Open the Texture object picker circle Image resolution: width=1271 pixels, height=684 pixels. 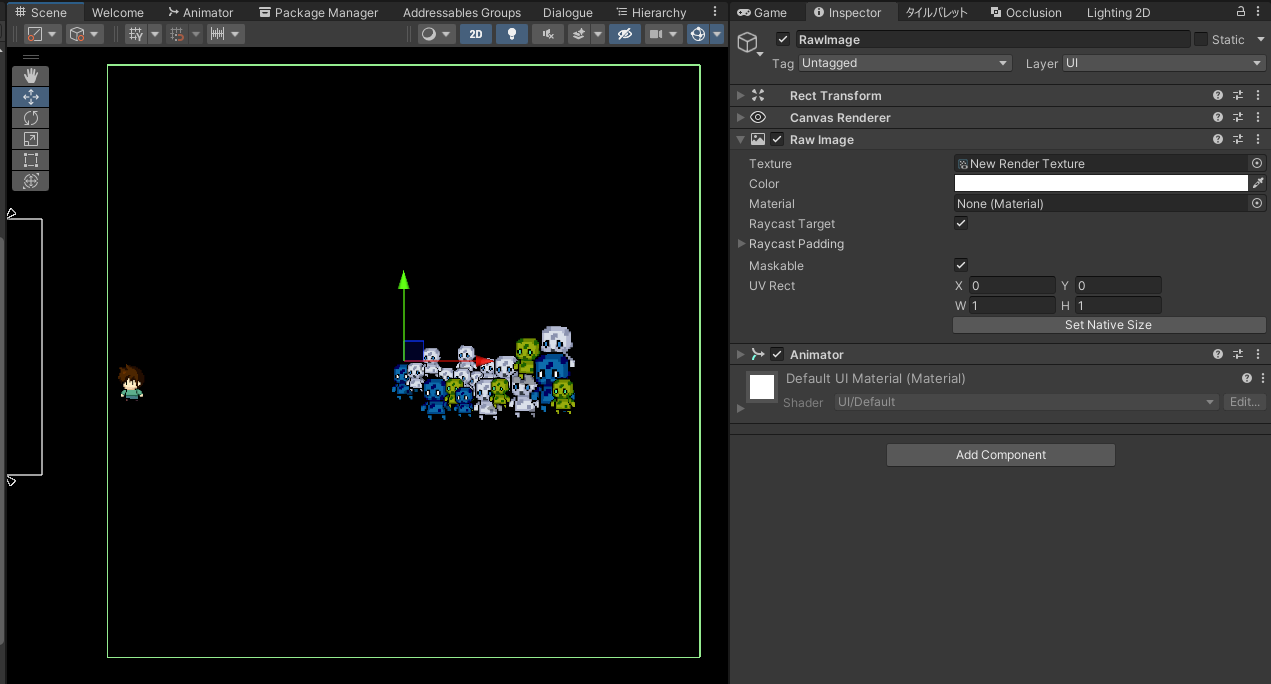1256,163
